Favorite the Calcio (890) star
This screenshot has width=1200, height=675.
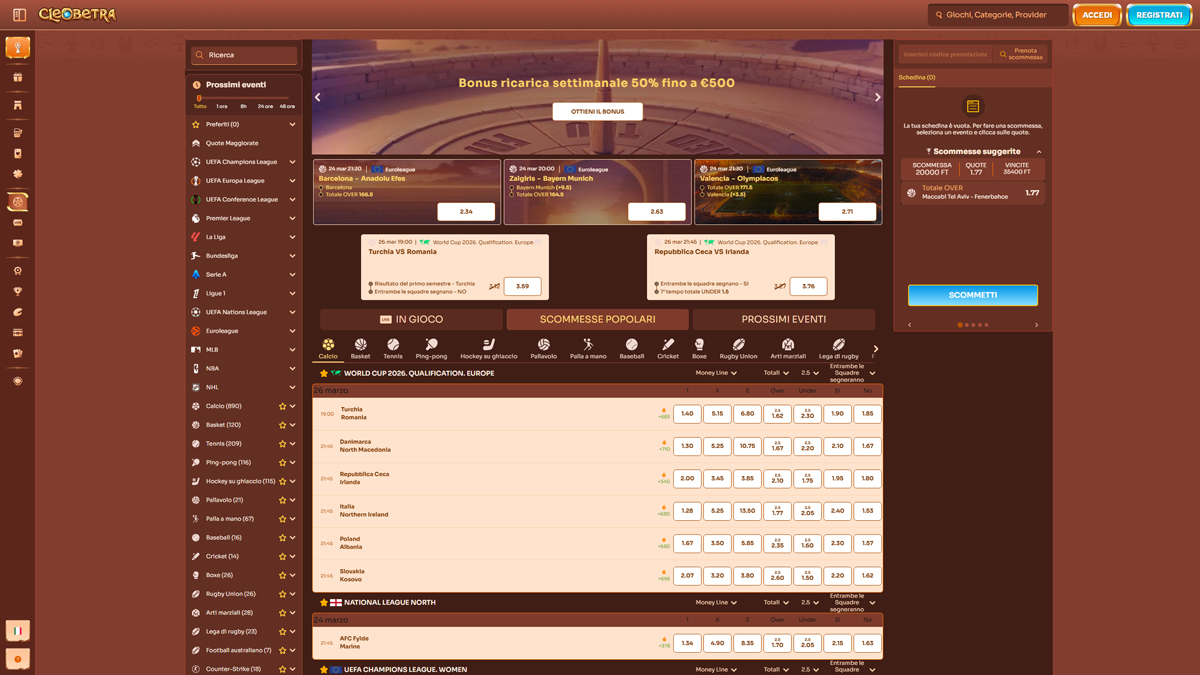282,406
